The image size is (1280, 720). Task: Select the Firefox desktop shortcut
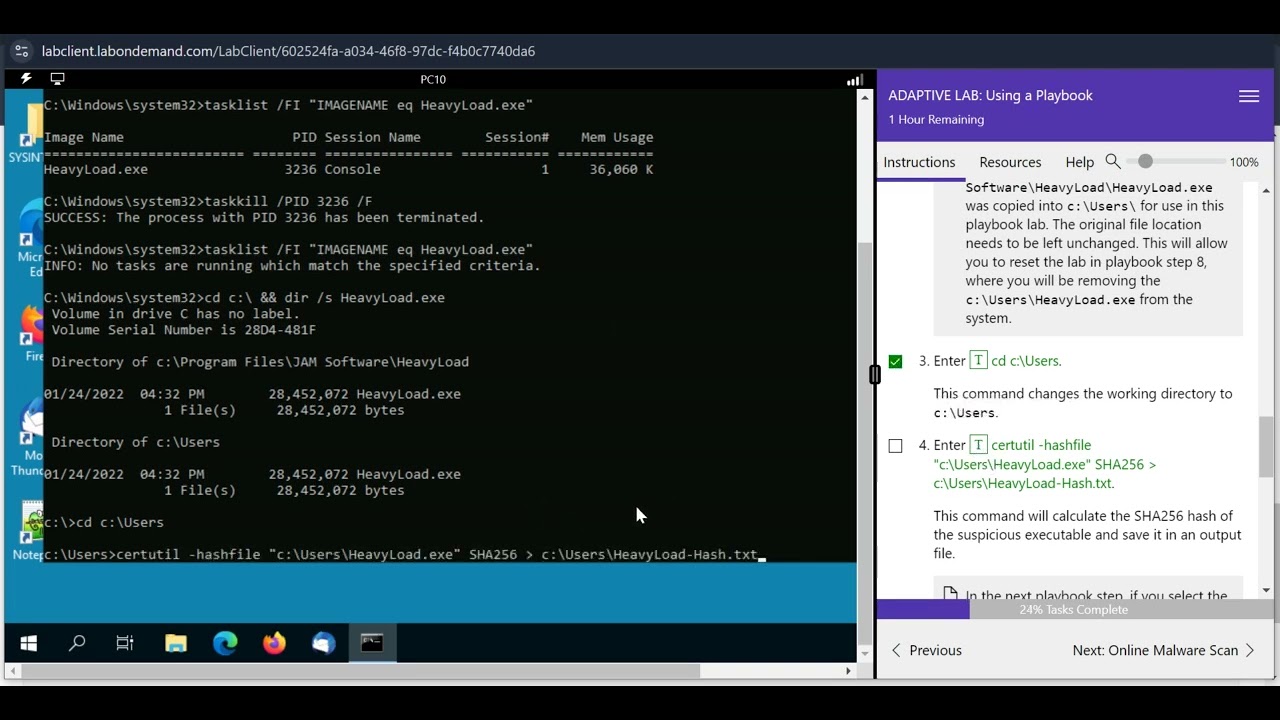pyautogui.click(x=33, y=333)
